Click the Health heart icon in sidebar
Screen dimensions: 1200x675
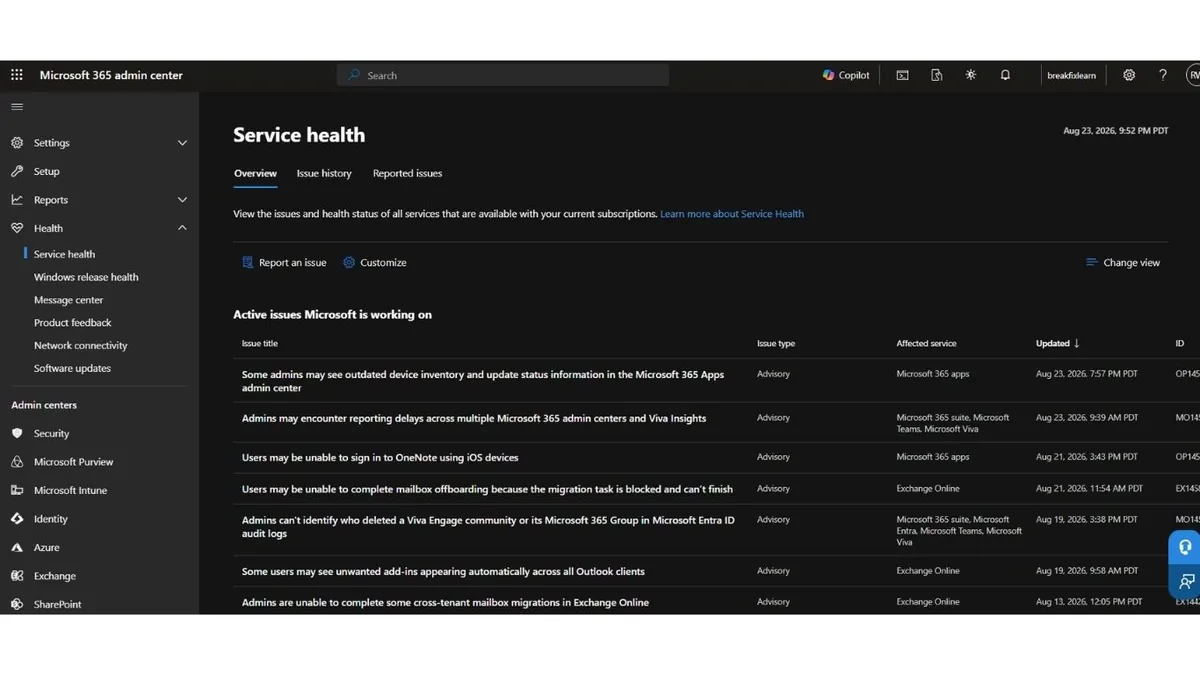pyautogui.click(x=17, y=228)
